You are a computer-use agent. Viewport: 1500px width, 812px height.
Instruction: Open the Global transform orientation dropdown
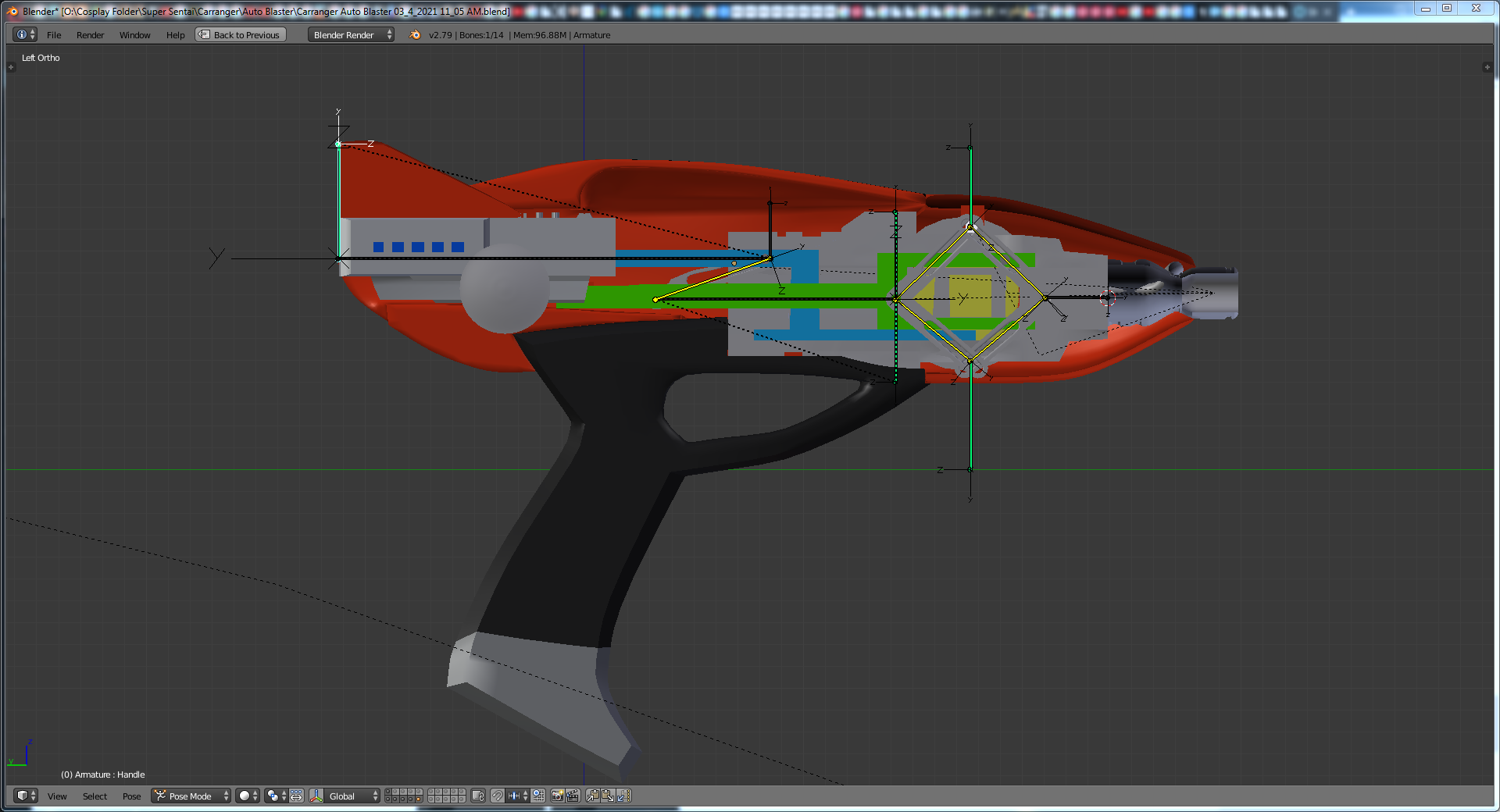click(x=352, y=796)
